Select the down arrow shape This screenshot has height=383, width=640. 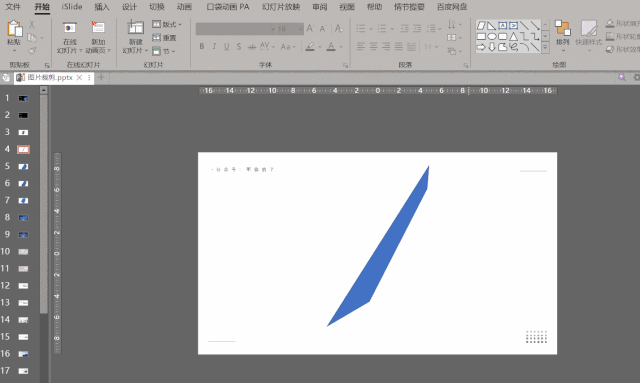(492, 47)
